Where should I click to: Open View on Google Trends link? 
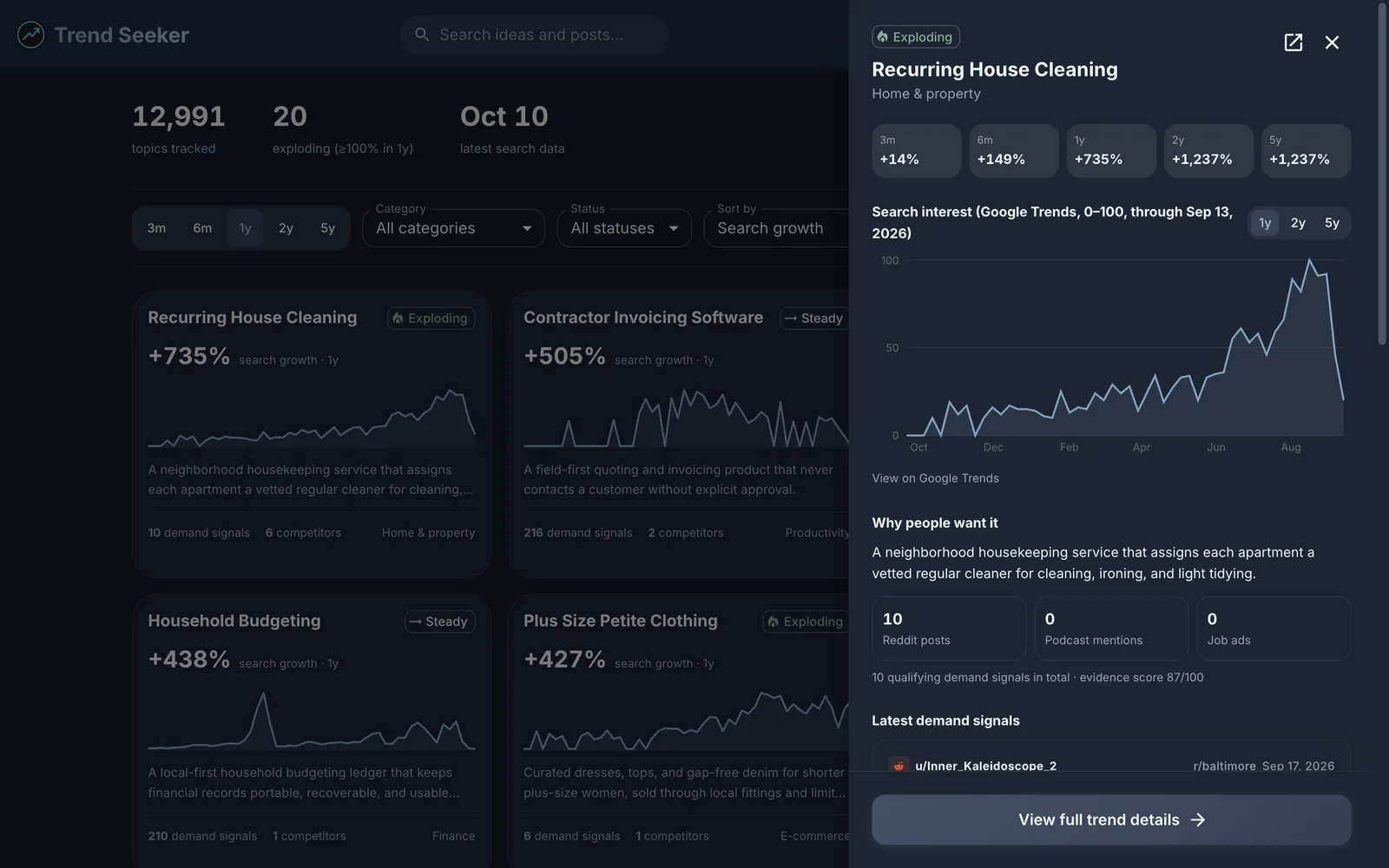935,478
